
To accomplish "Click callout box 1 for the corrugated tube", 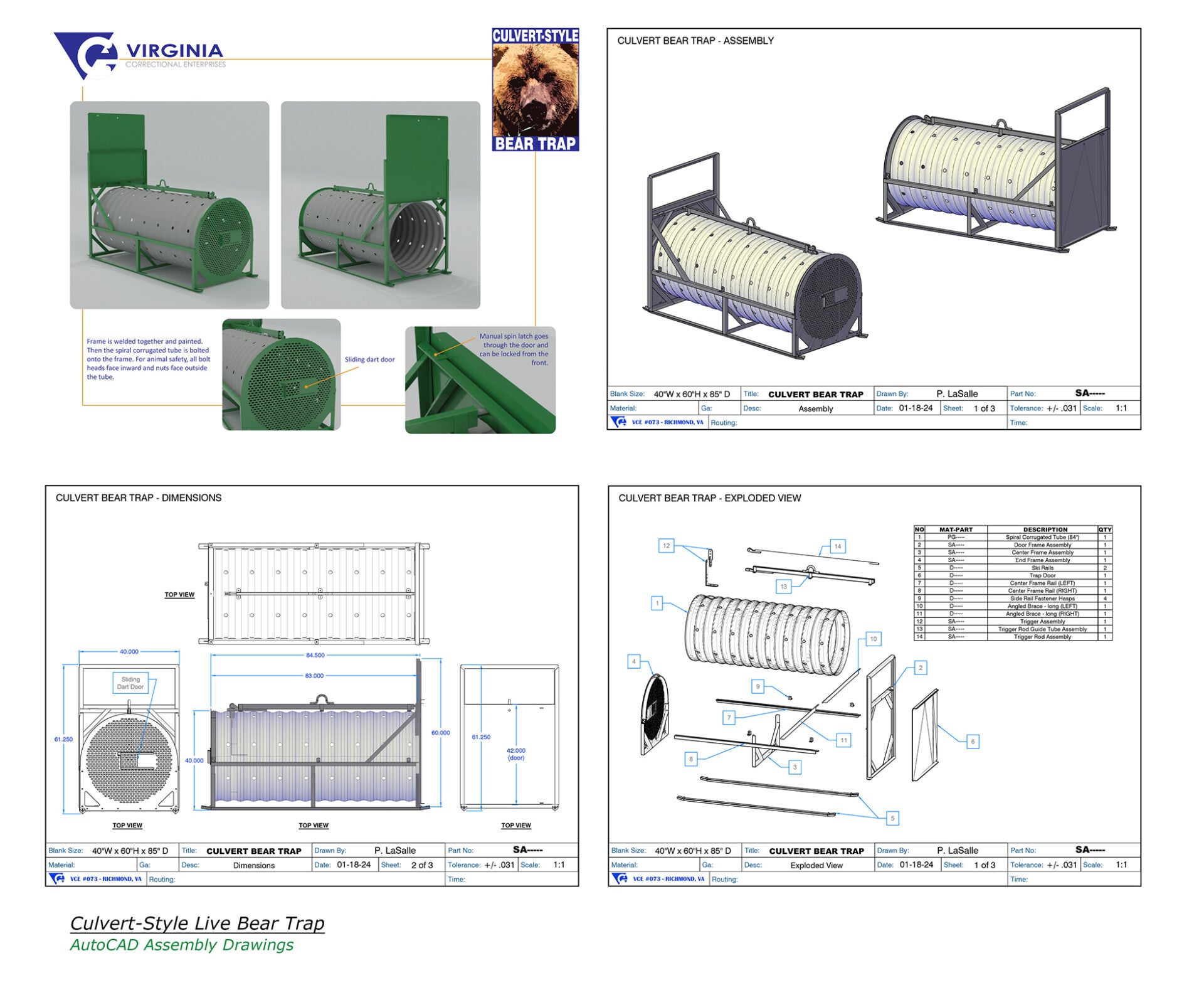I will coord(657,604).
